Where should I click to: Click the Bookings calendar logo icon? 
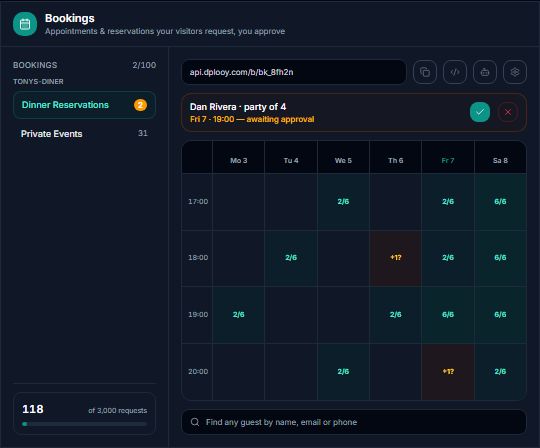[x=25, y=24]
